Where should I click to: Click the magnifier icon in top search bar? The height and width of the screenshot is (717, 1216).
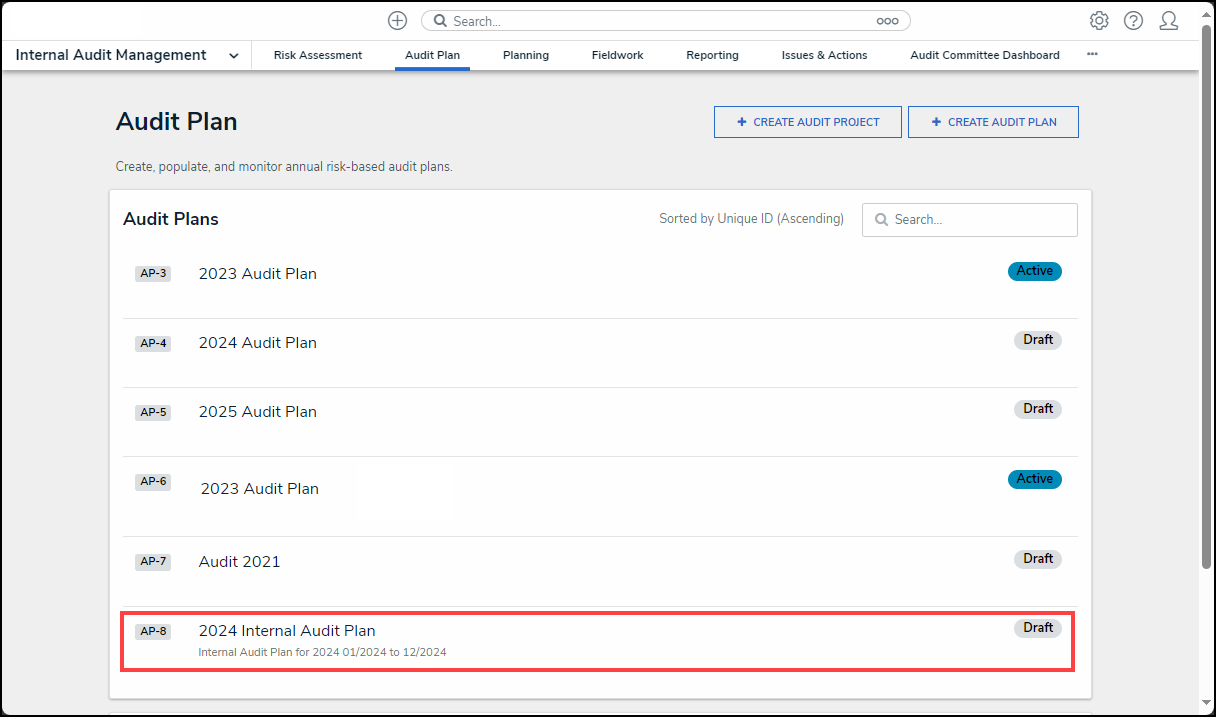pos(440,21)
